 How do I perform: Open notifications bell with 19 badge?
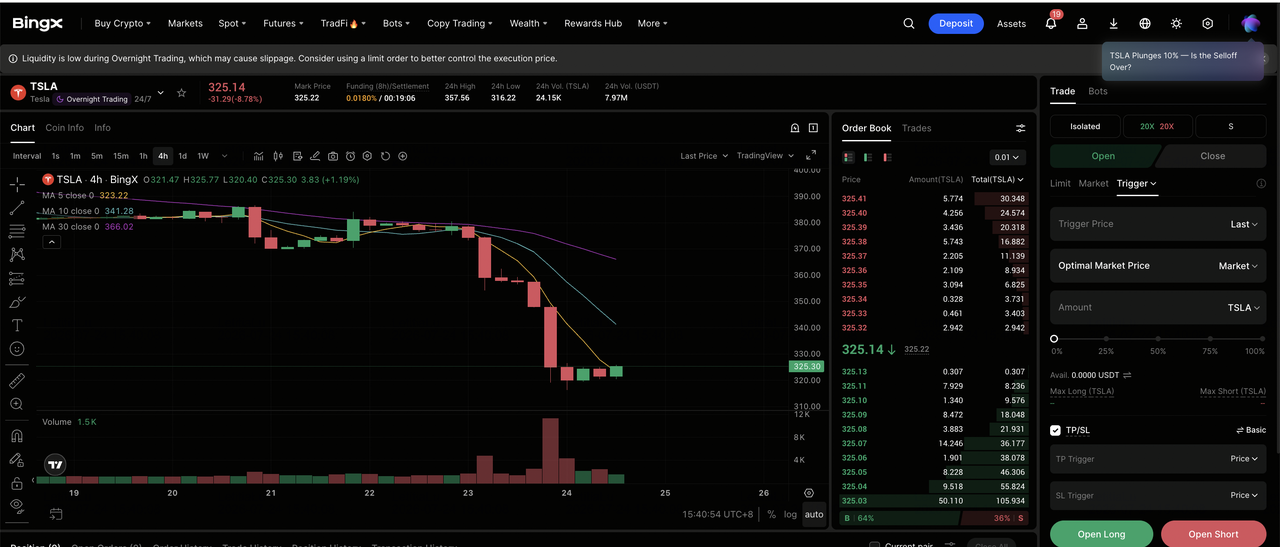click(x=1051, y=23)
